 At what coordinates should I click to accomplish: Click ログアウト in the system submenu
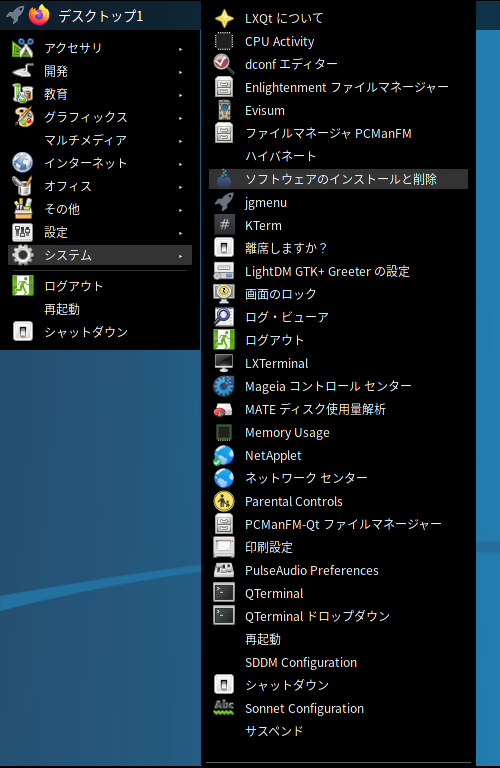click(338, 340)
